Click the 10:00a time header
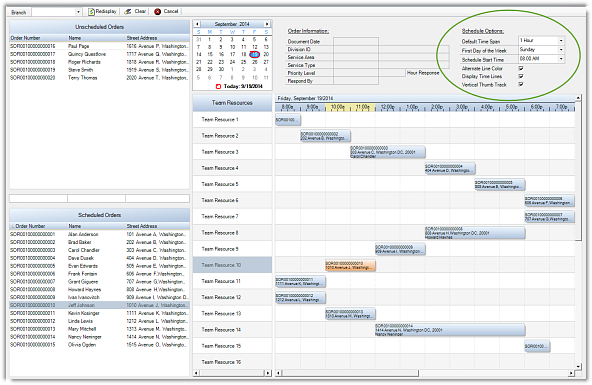 click(x=338, y=107)
